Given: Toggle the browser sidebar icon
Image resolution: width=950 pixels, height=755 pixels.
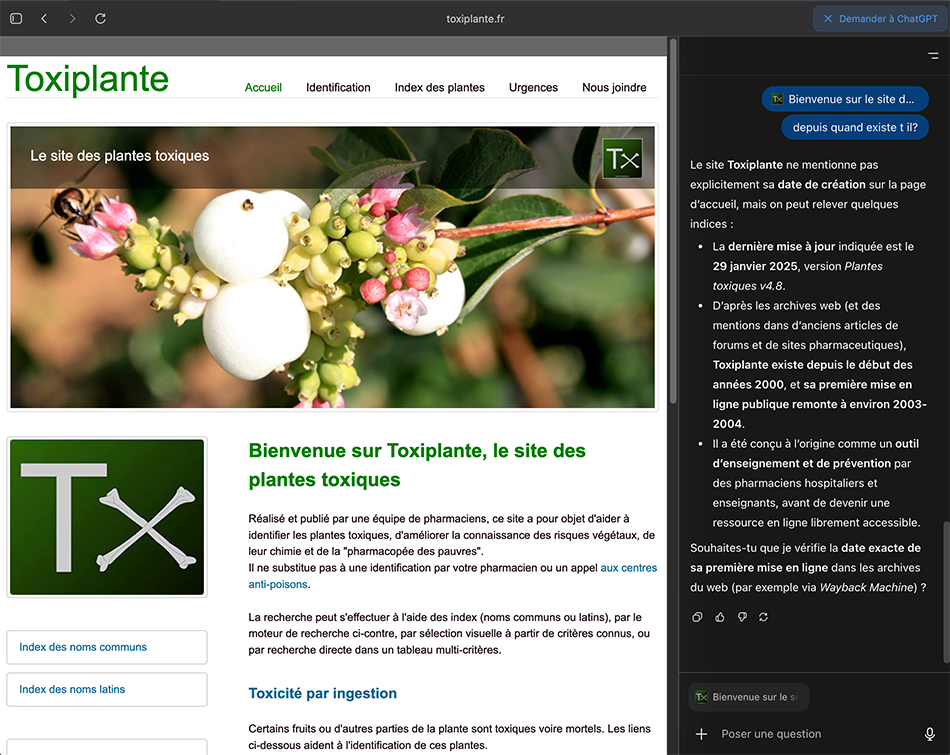Looking at the screenshot, I should tap(16, 19).
